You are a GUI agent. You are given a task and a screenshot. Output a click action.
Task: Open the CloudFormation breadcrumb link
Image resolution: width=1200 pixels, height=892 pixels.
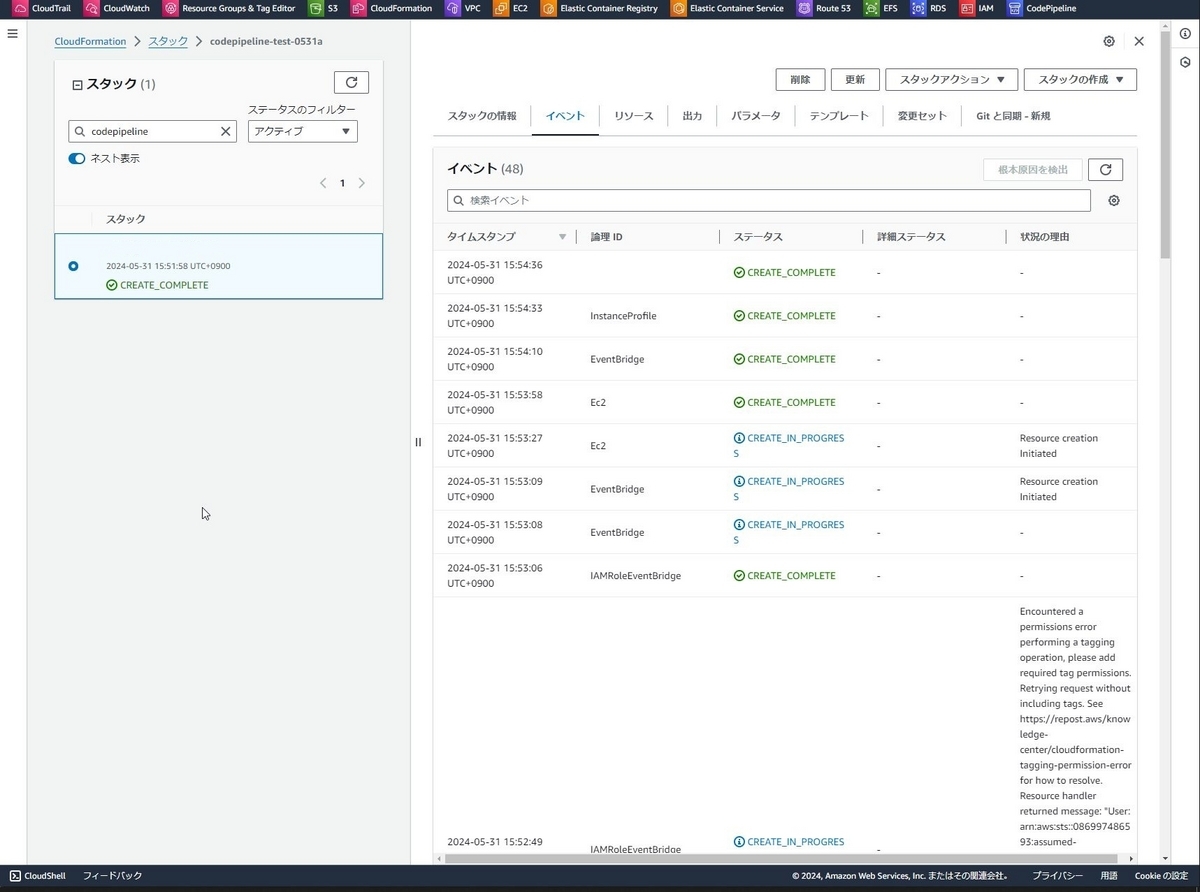pos(90,41)
